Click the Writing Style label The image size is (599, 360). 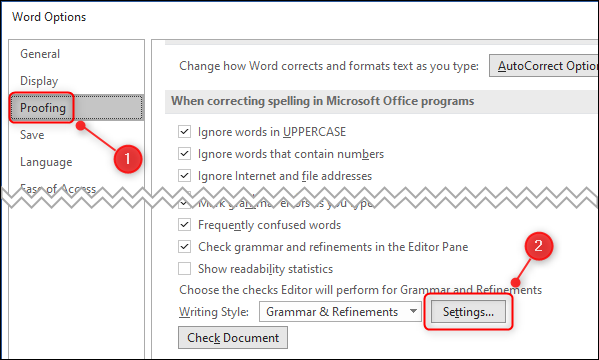coord(214,312)
